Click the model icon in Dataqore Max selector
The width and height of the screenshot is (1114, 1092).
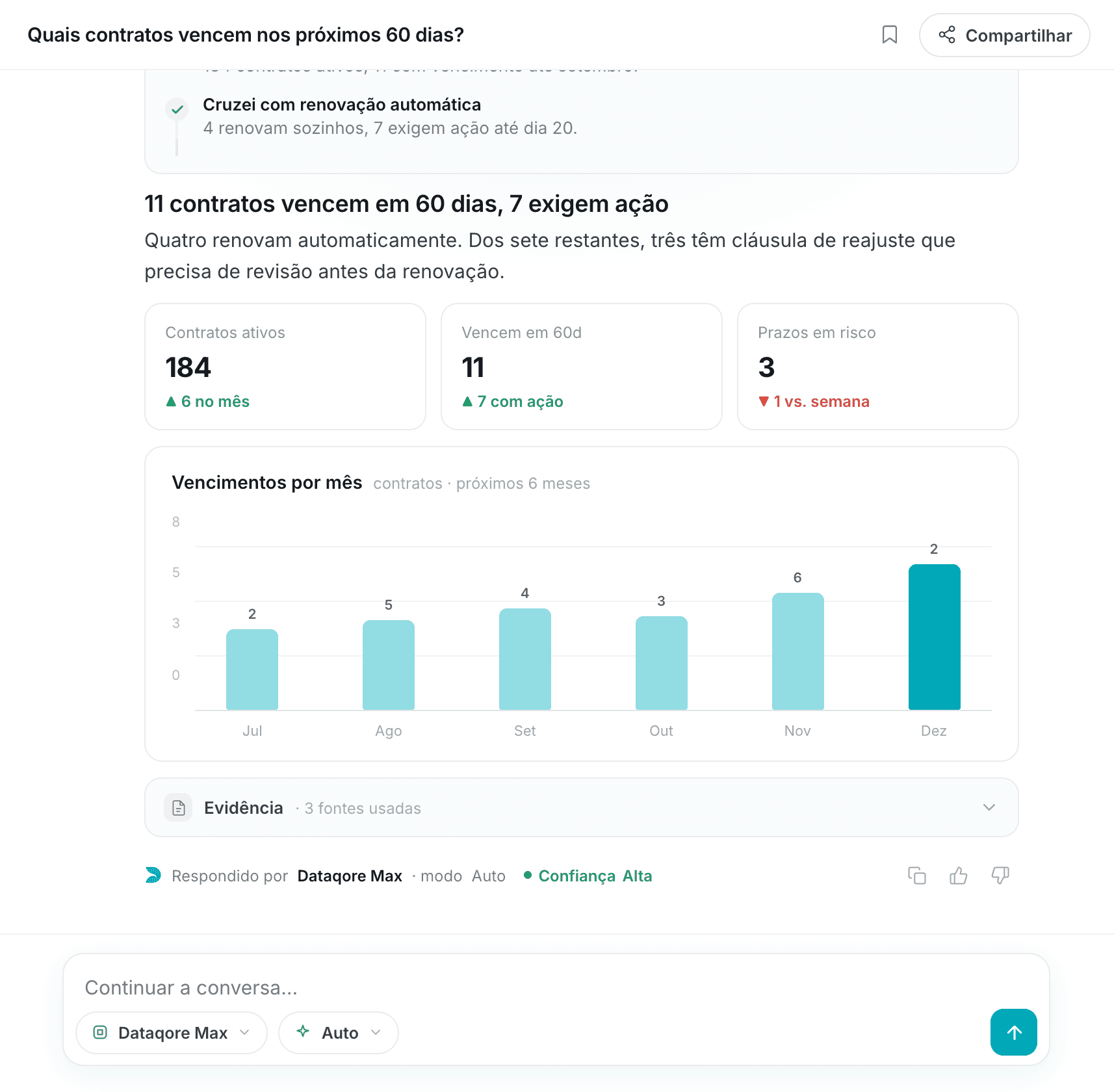coord(100,1032)
